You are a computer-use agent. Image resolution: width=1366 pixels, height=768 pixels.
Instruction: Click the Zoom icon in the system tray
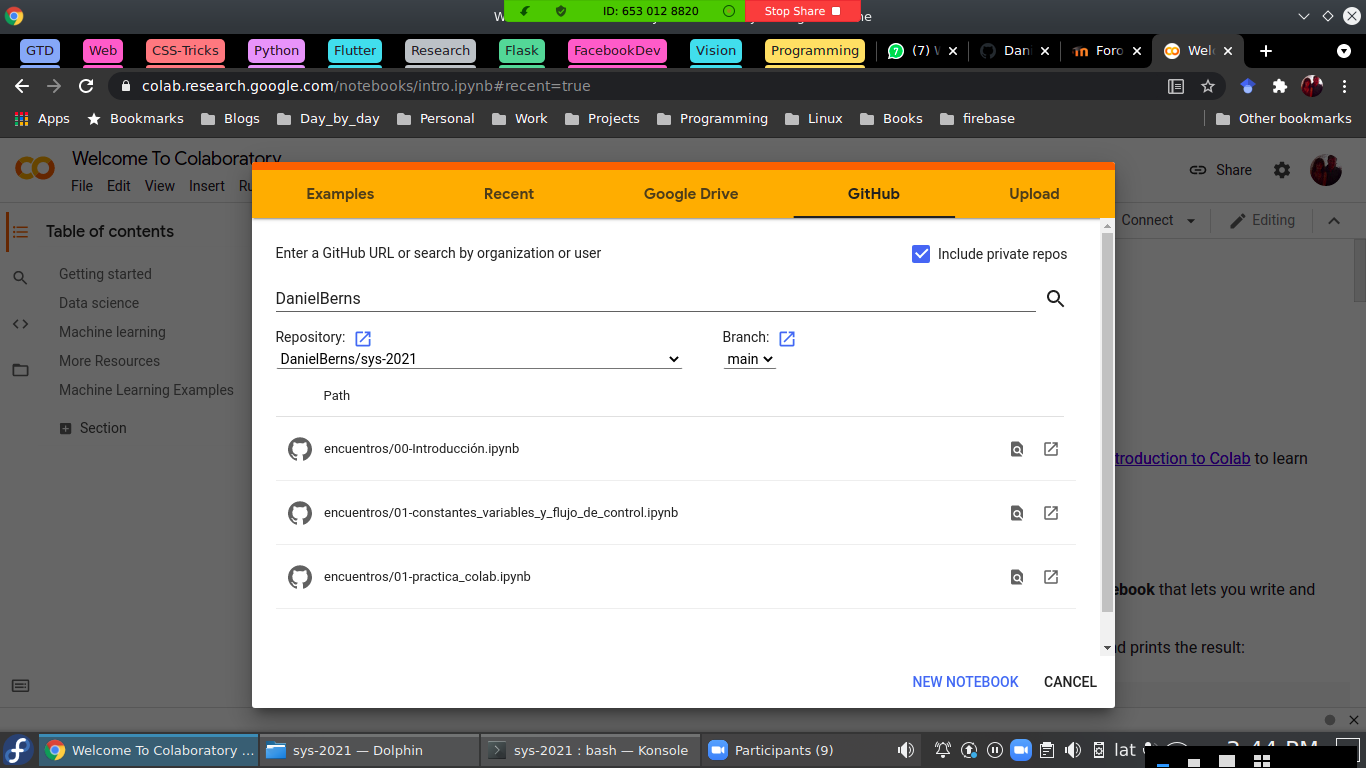(1020, 750)
